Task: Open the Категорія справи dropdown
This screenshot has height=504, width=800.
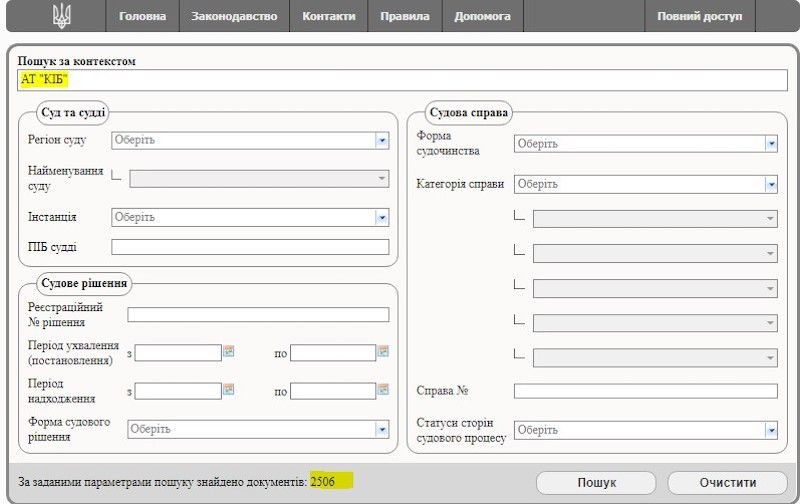Action: pos(770,184)
